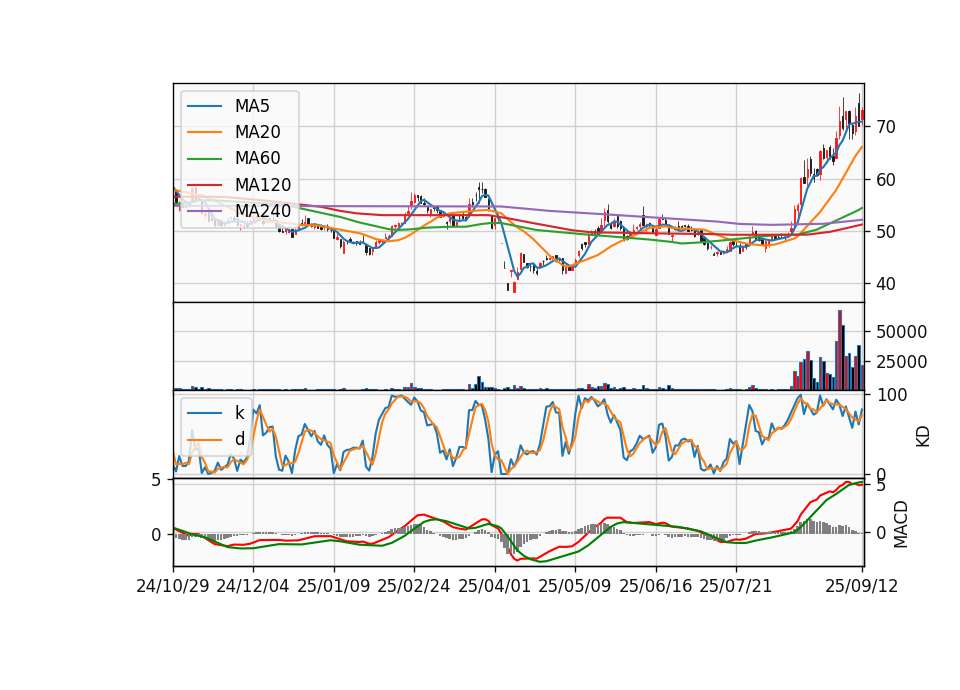This screenshot has height=690, width=960.
Task: Click the price axis value 50
Action: click(x=887, y=232)
